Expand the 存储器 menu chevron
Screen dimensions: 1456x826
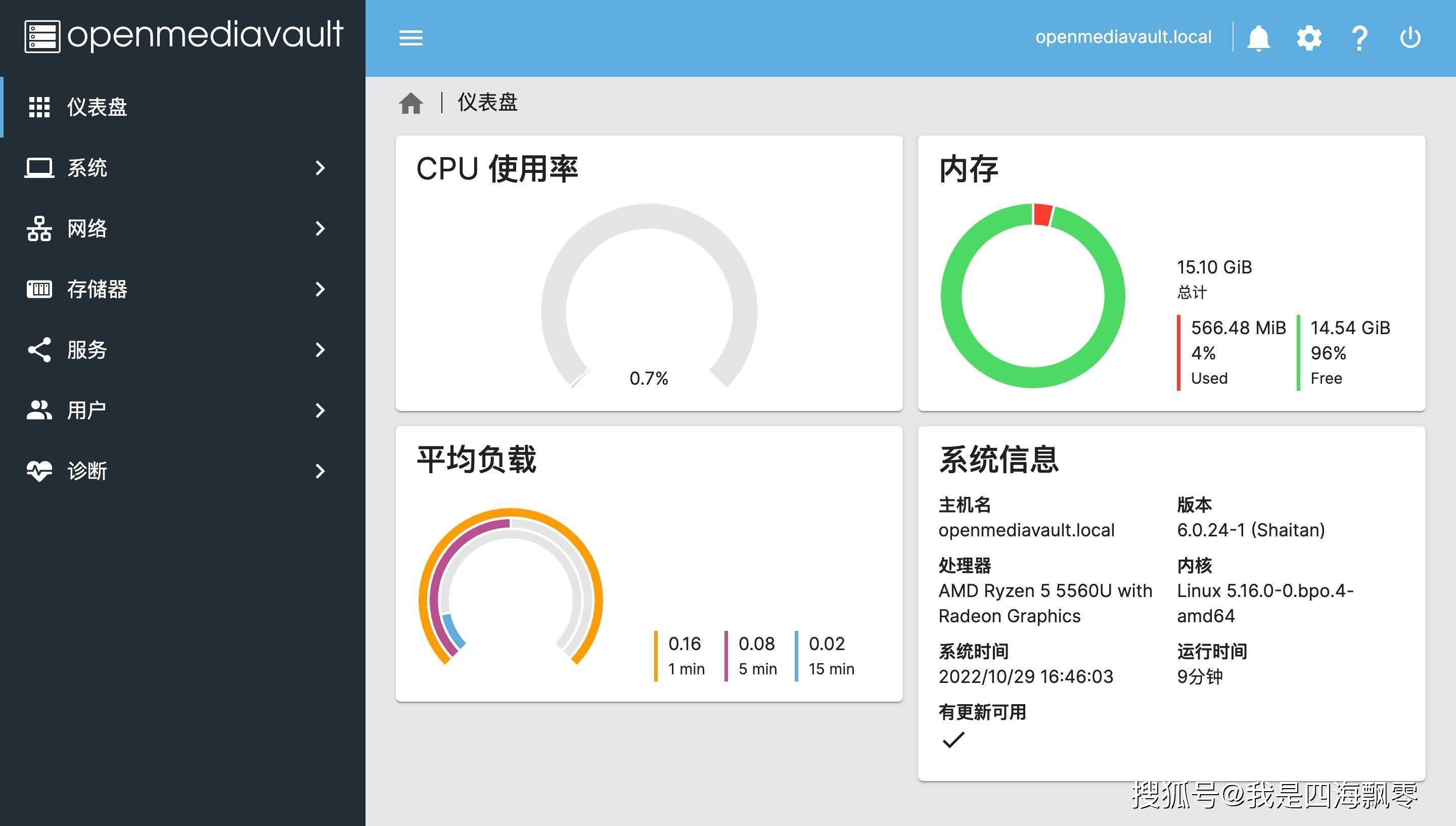[x=321, y=289]
